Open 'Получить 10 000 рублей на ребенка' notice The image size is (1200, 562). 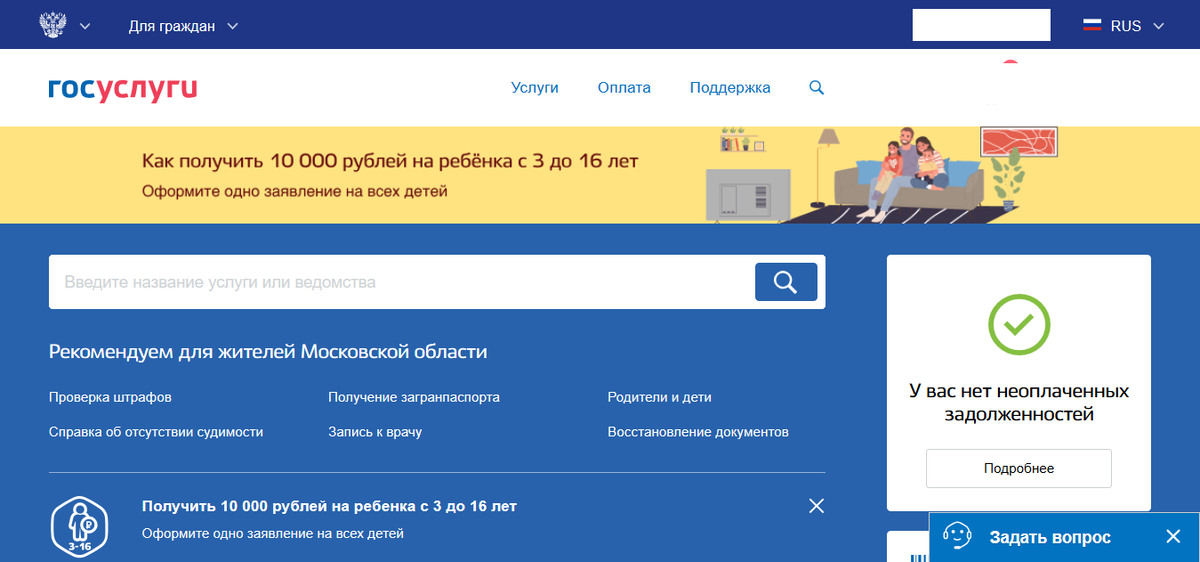(329, 506)
